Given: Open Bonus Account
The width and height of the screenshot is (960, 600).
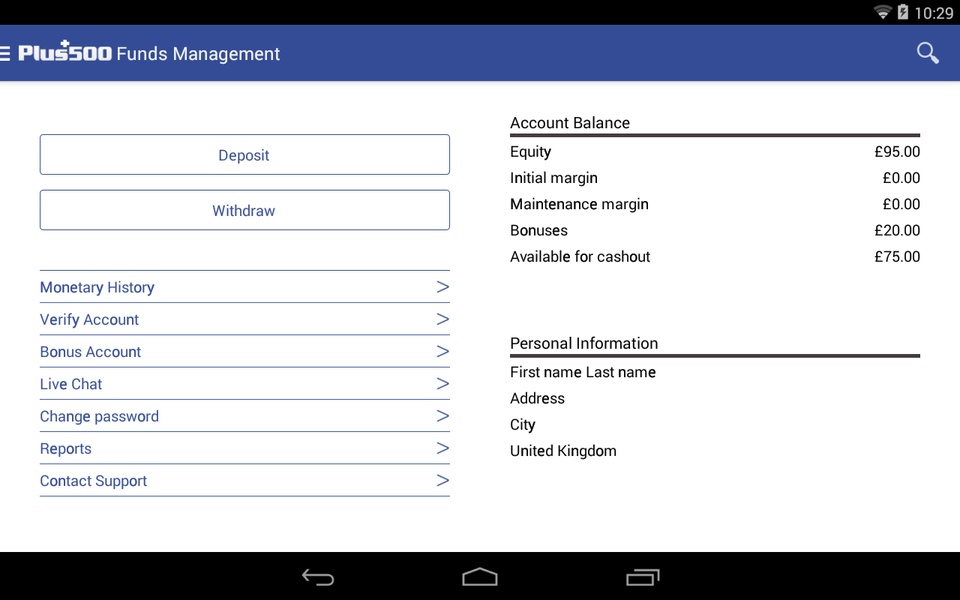Looking at the screenshot, I should (245, 352).
